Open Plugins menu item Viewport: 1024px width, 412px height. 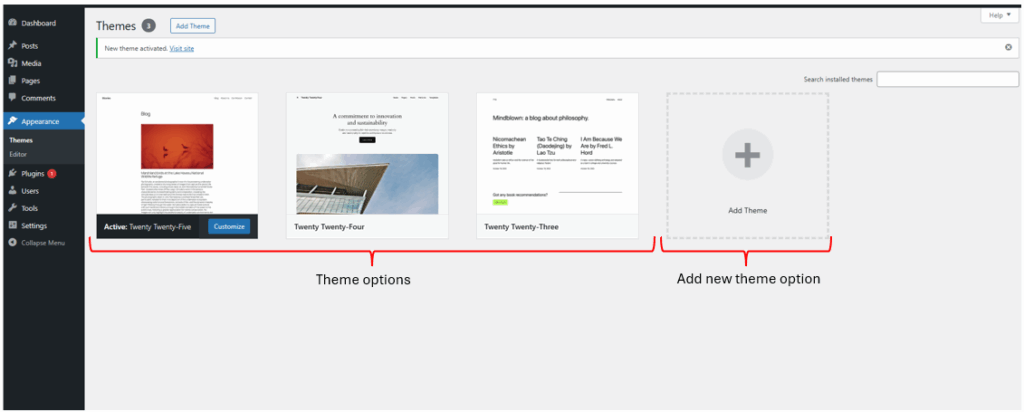click(x=43, y=174)
